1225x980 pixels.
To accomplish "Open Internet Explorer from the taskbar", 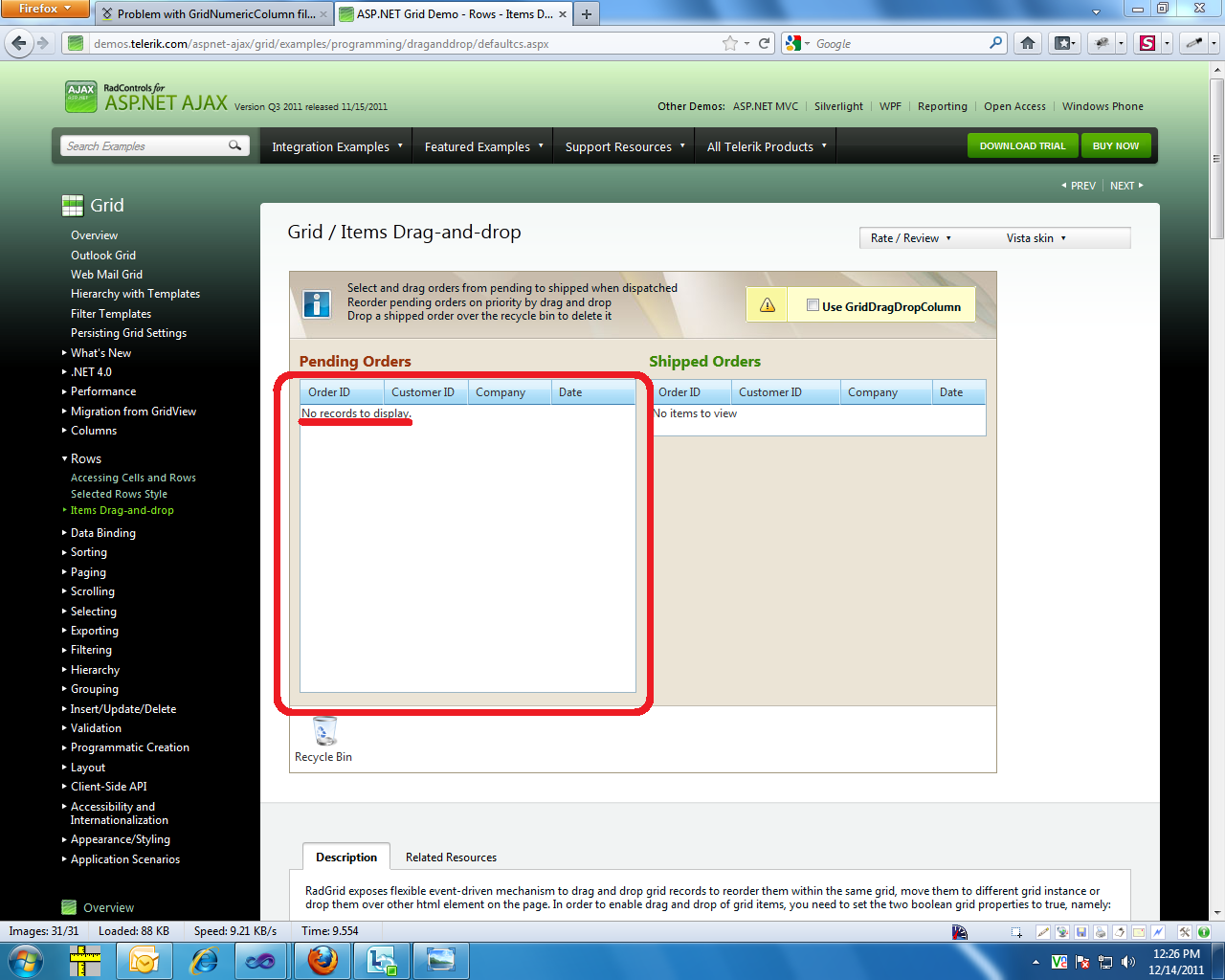I will [204, 960].
